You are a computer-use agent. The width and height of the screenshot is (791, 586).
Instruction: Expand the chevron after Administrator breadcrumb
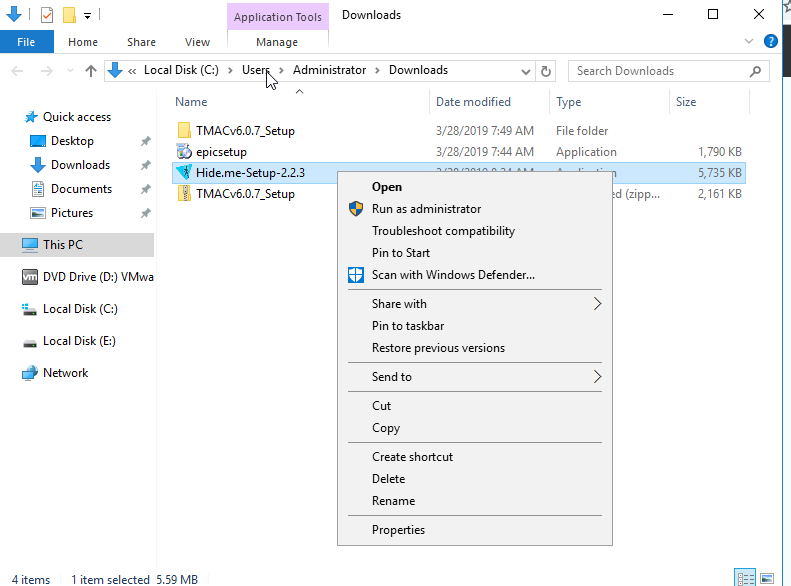pyautogui.click(x=377, y=71)
